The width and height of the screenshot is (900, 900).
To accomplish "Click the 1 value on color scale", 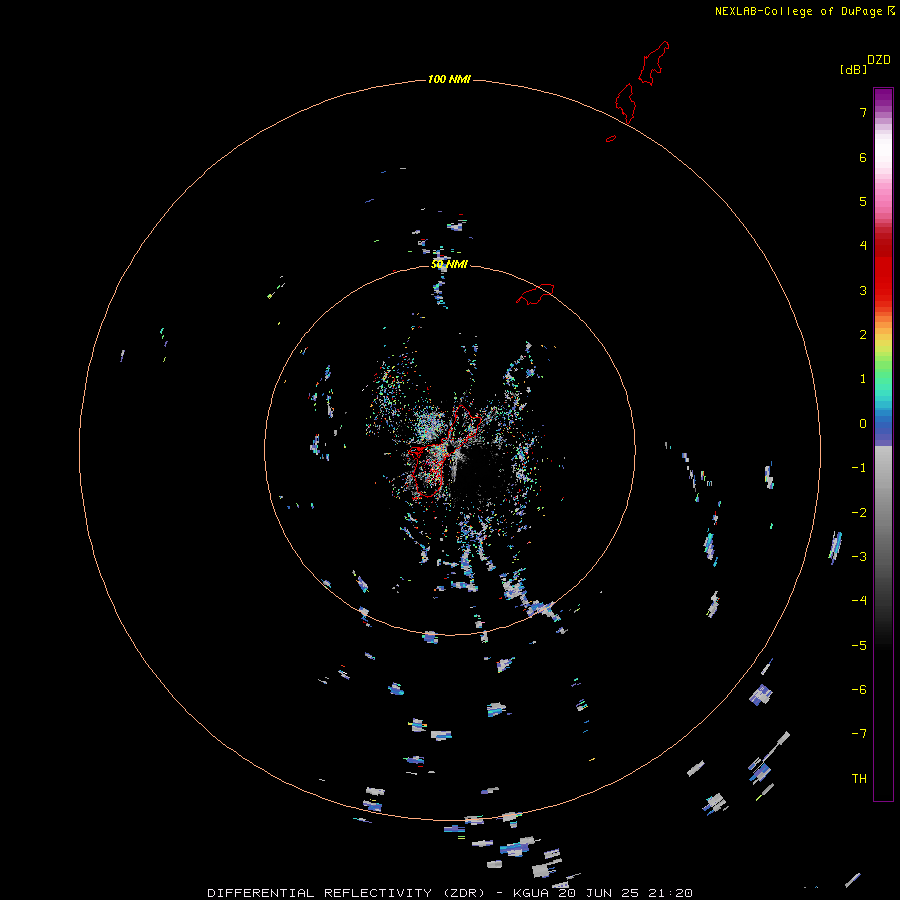I will (863, 379).
